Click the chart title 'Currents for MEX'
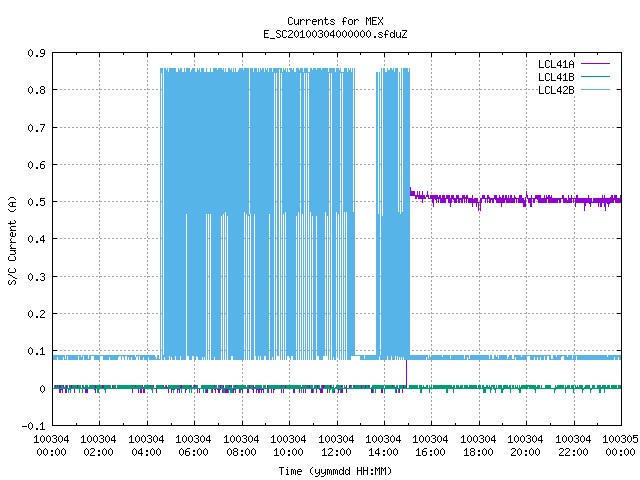Viewport: 640px width, 480px height. click(335, 21)
